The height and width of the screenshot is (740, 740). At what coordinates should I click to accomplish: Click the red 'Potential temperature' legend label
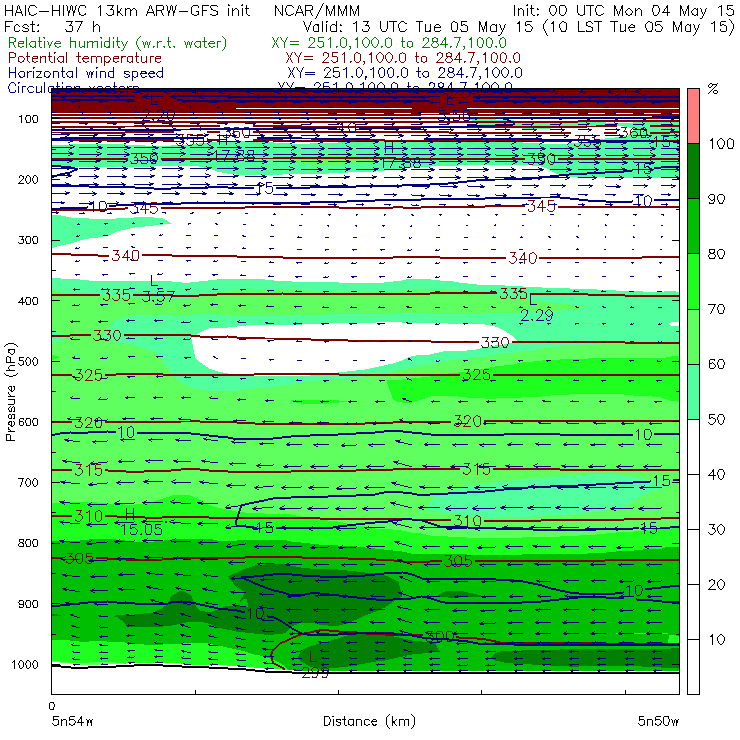click(x=85, y=58)
